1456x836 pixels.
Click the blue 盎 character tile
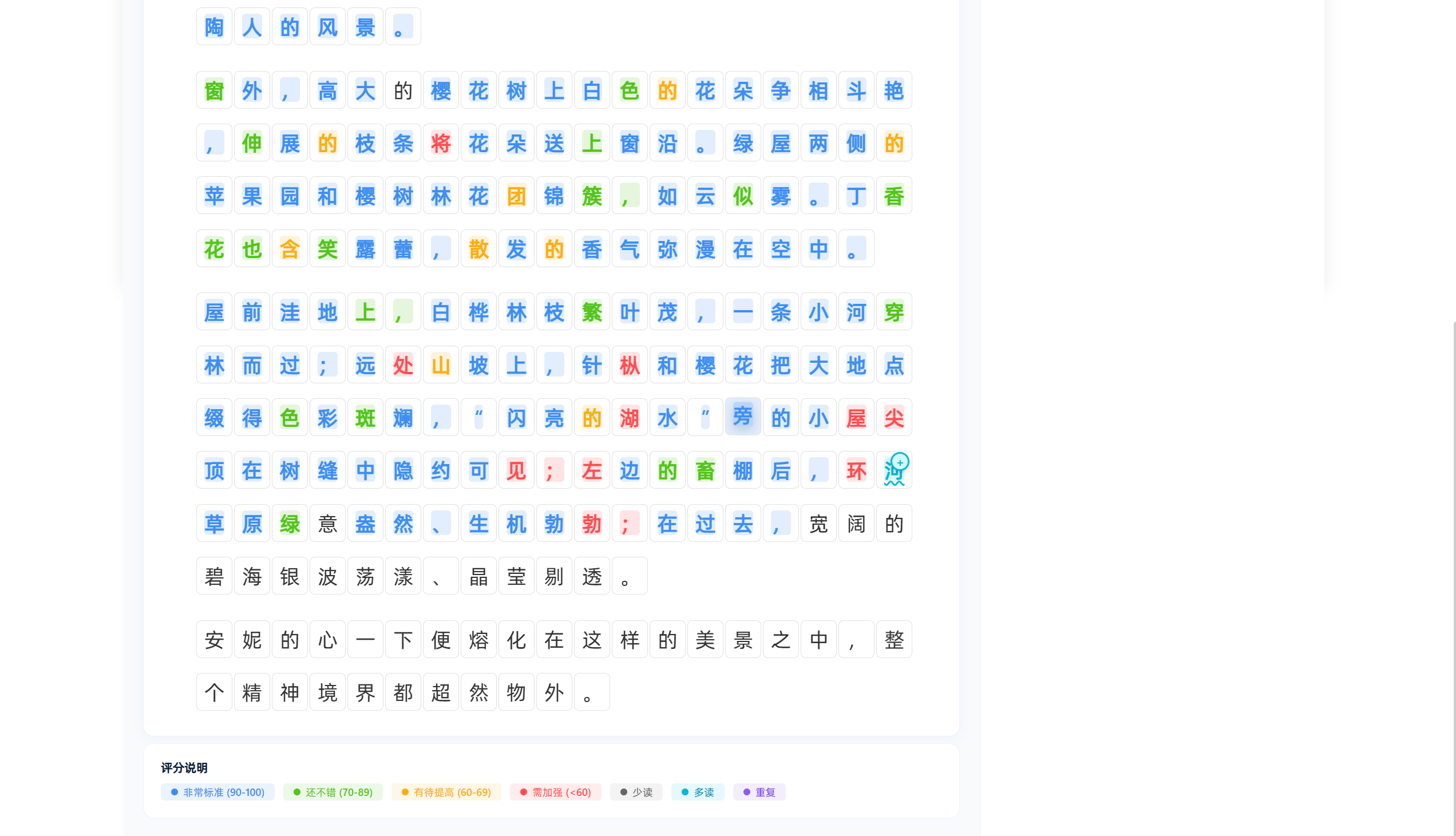coord(365,523)
